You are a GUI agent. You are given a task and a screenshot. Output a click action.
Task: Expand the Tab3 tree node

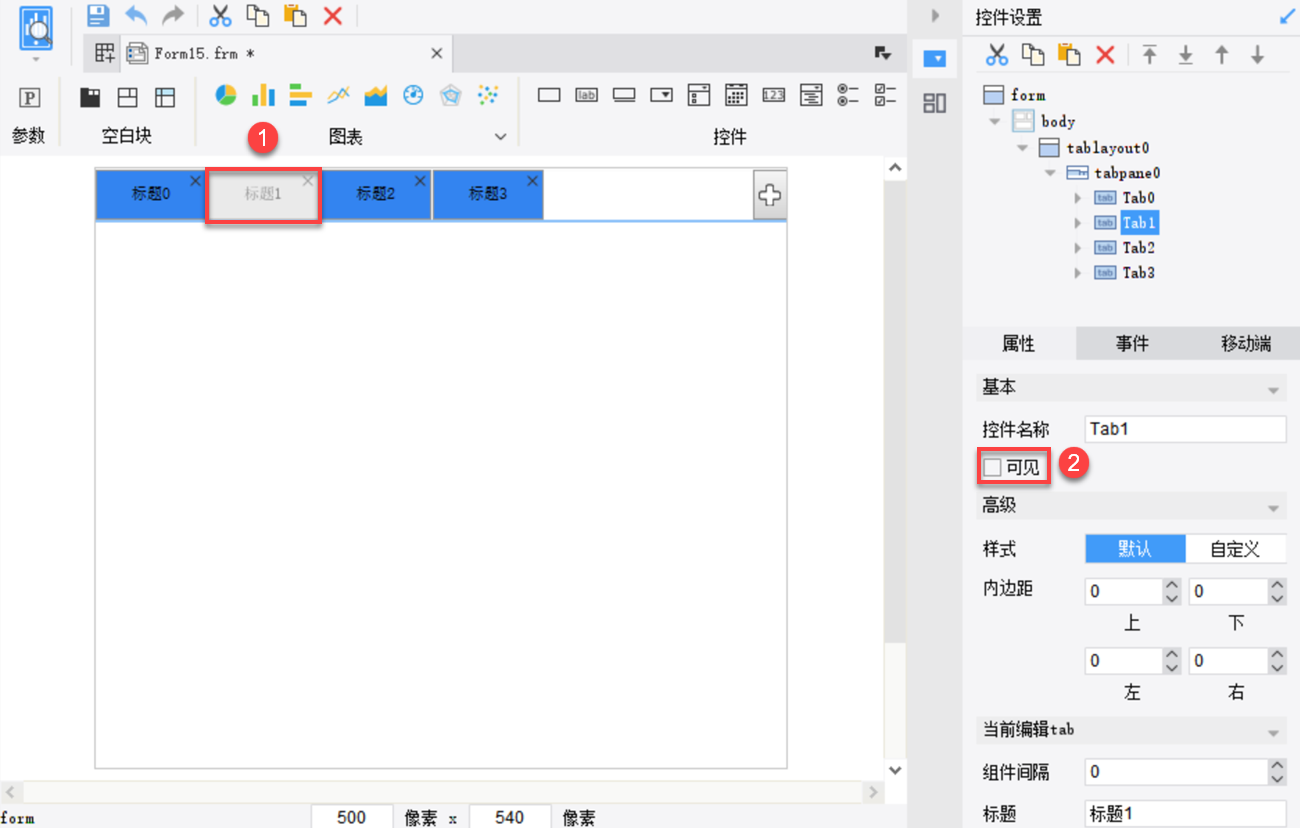1078,273
